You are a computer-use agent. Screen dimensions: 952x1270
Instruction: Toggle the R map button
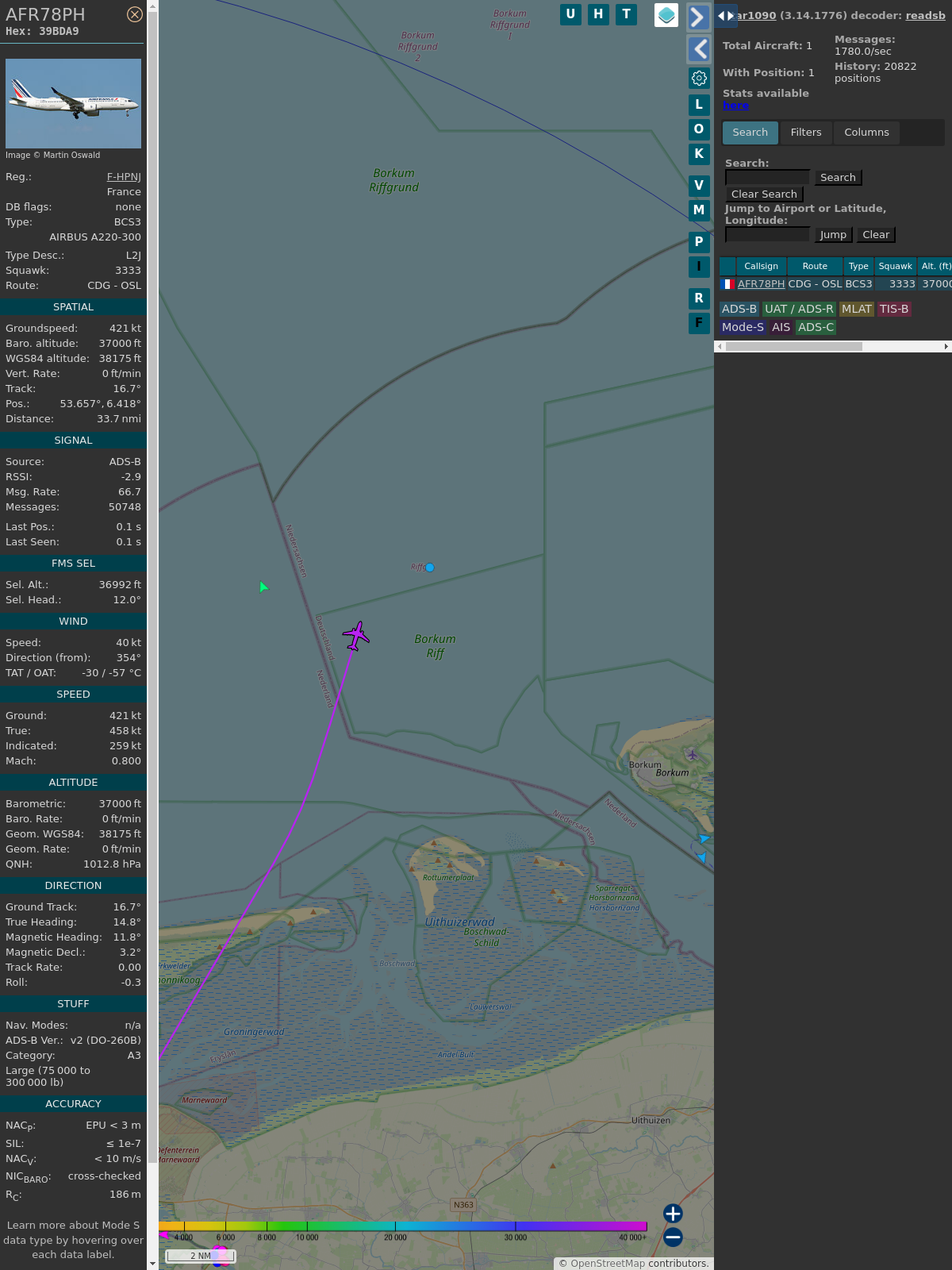pyautogui.click(x=699, y=298)
